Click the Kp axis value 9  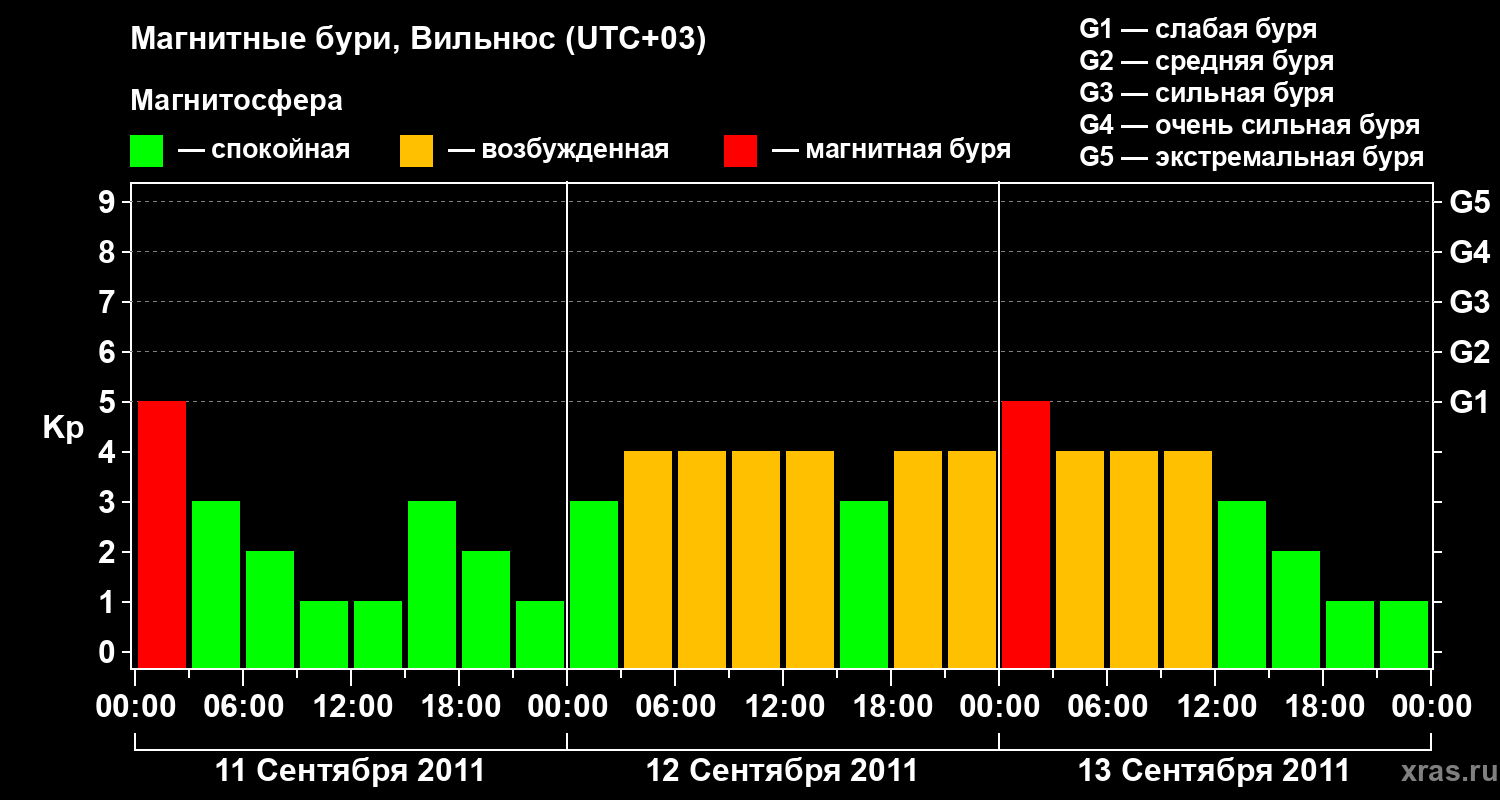[x=109, y=202]
